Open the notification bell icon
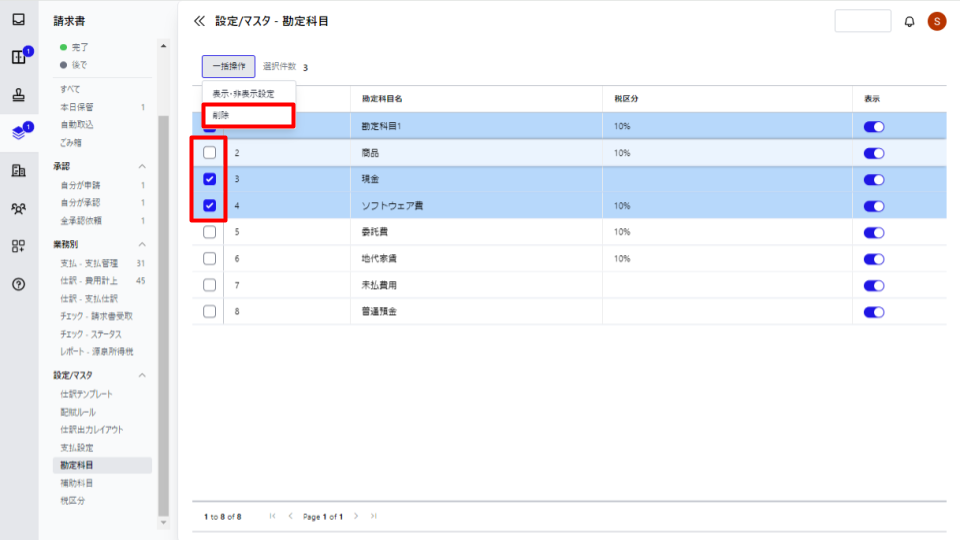Image resolution: width=960 pixels, height=540 pixels. [x=909, y=21]
